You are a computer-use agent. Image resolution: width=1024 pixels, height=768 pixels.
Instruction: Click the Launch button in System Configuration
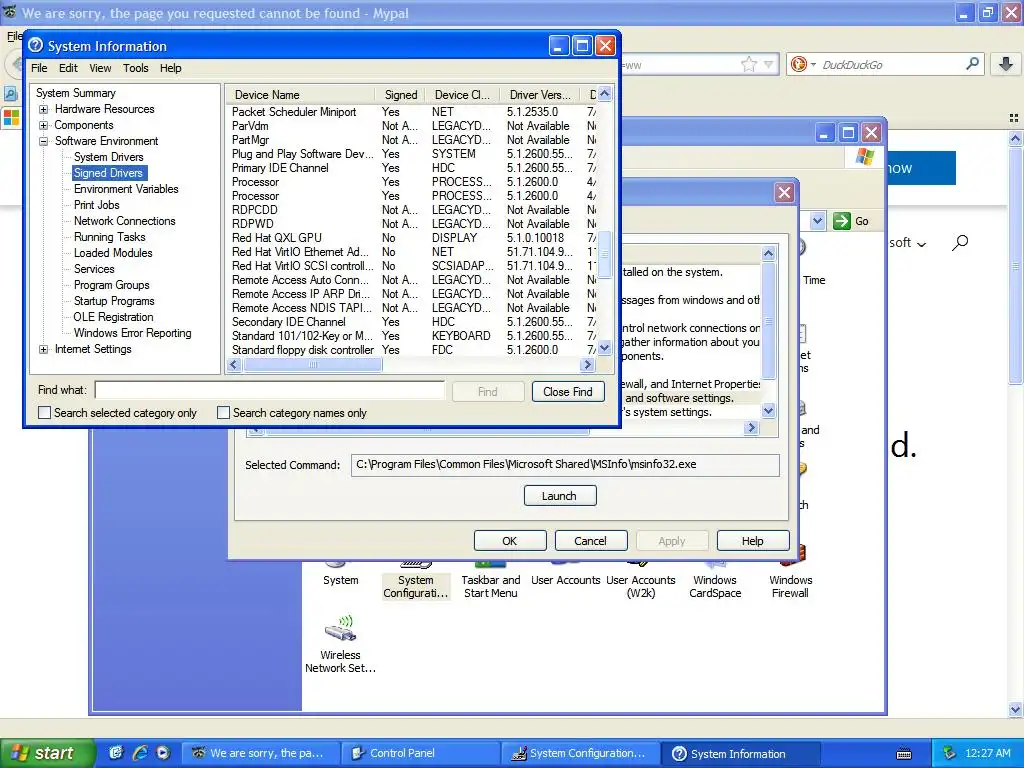[x=560, y=496]
